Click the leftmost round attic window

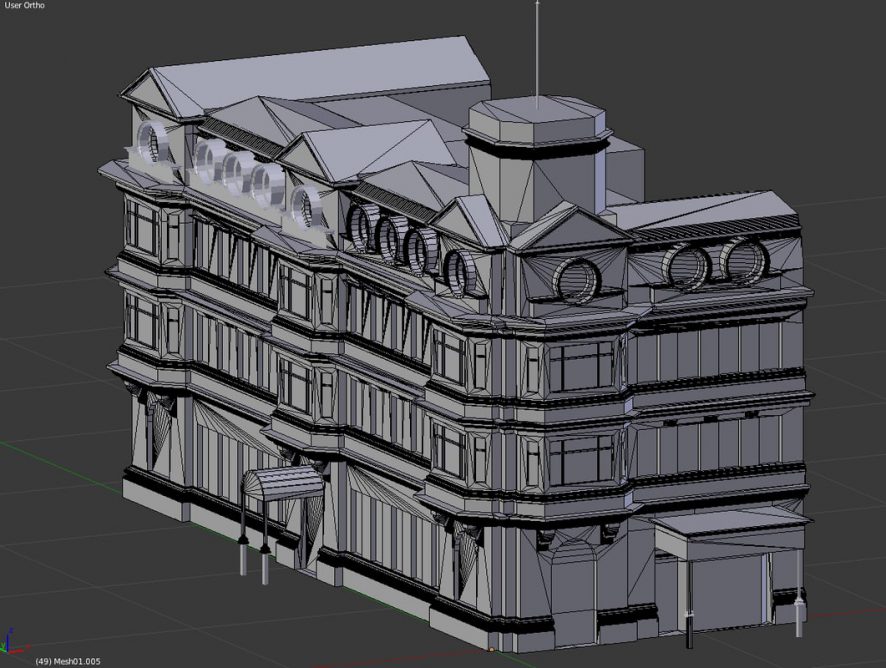(156, 144)
